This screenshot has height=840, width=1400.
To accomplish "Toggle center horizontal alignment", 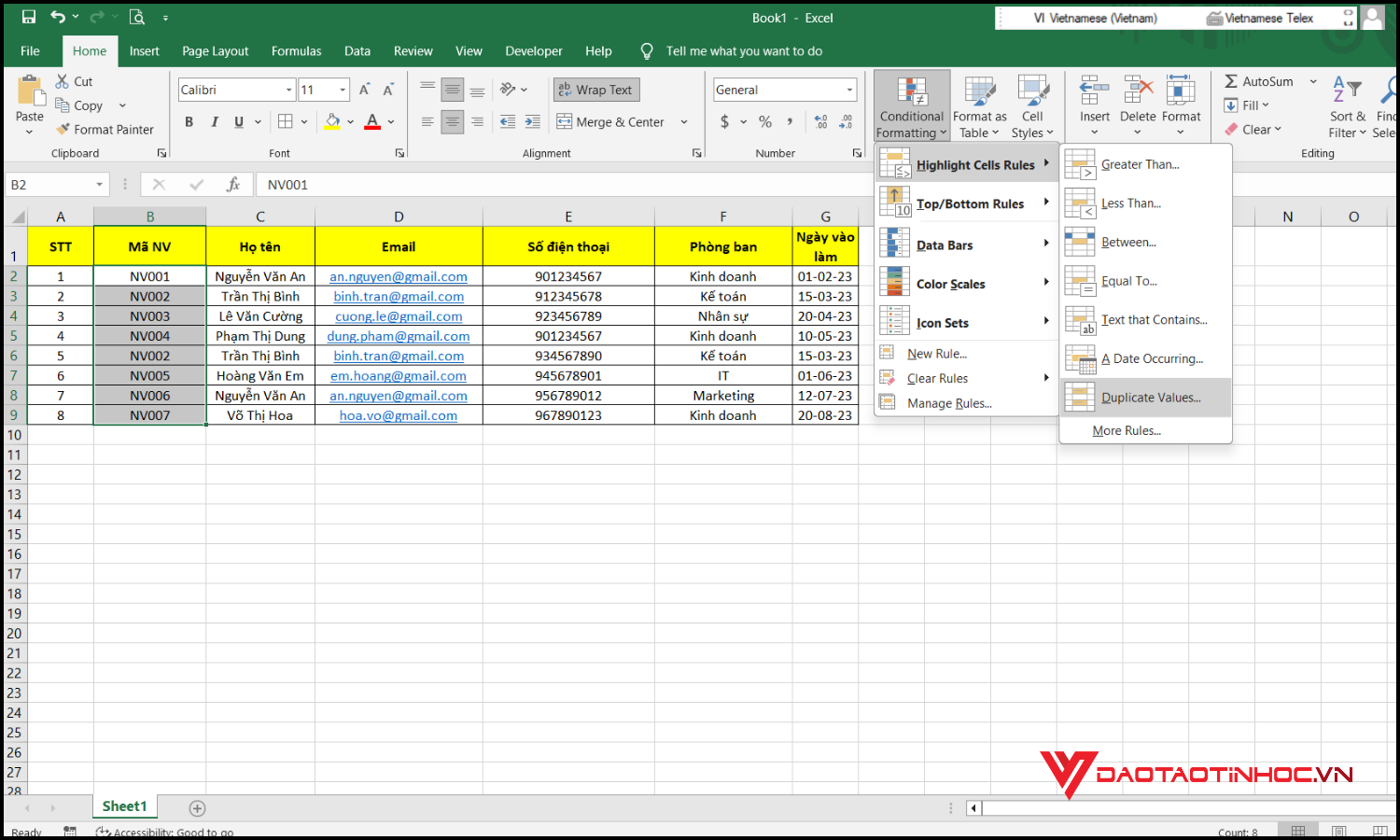I will coord(453,121).
